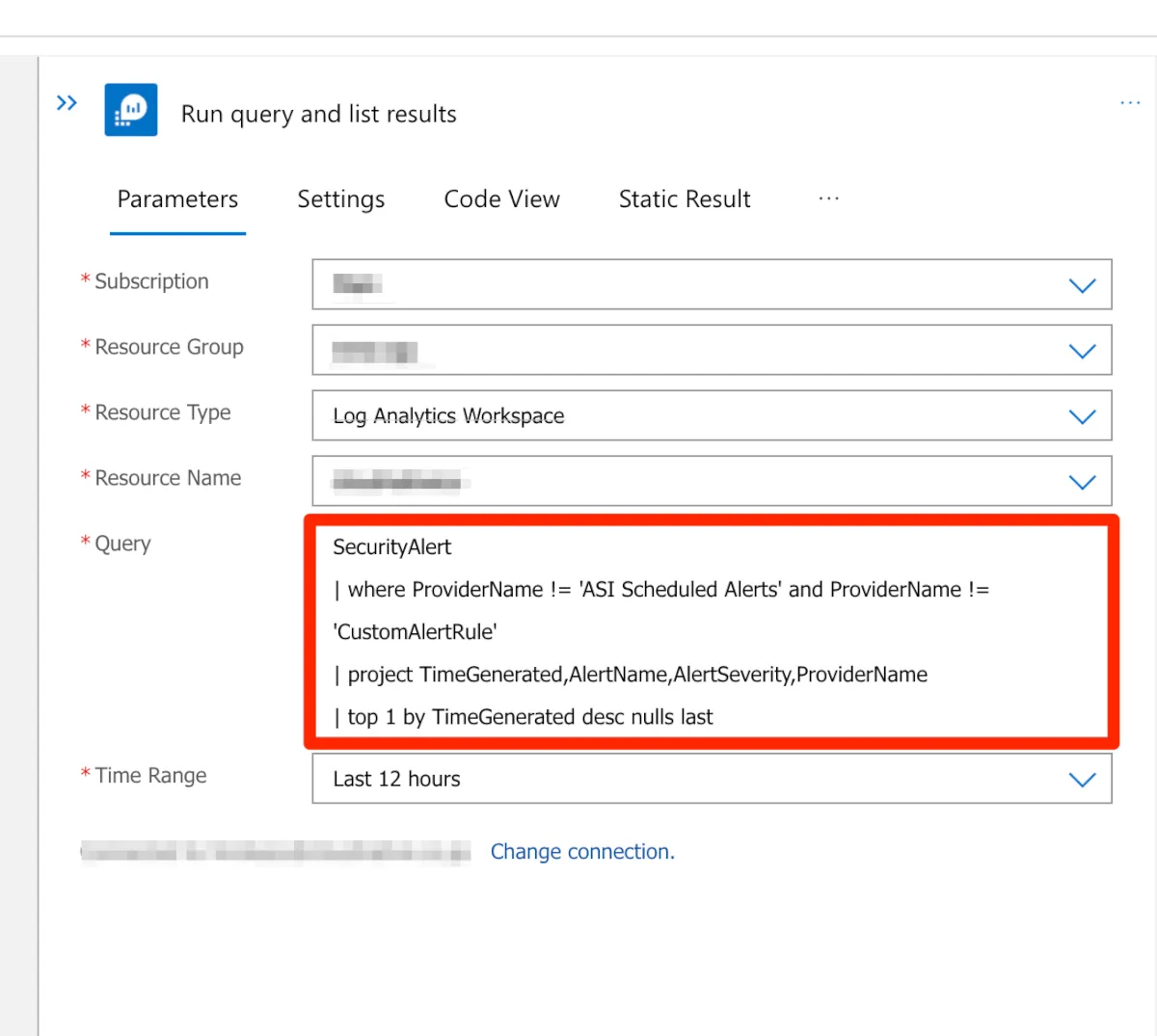Expand the Resource Name dropdown
Image resolution: width=1157 pixels, height=1036 pixels.
pos(1082,482)
